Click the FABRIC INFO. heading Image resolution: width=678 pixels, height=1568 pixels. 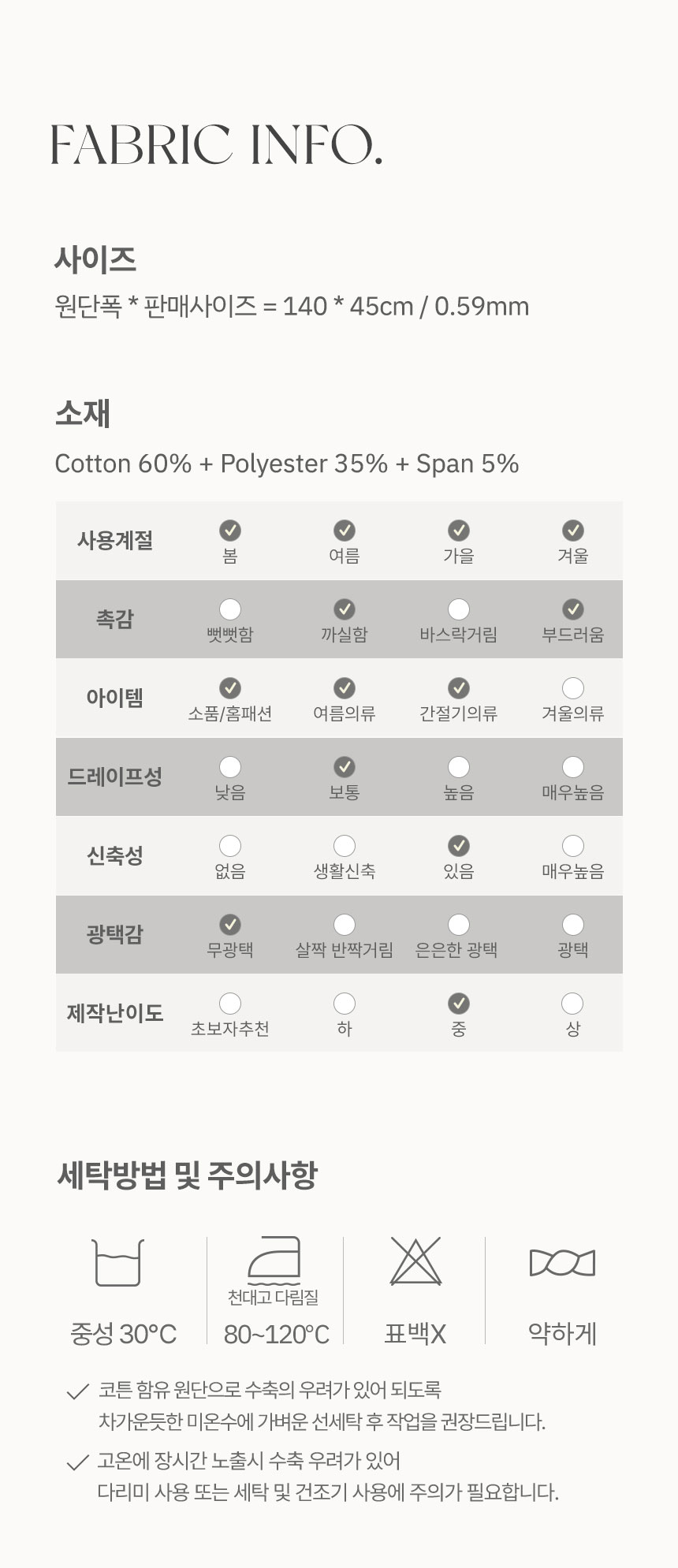tap(217, 145)
